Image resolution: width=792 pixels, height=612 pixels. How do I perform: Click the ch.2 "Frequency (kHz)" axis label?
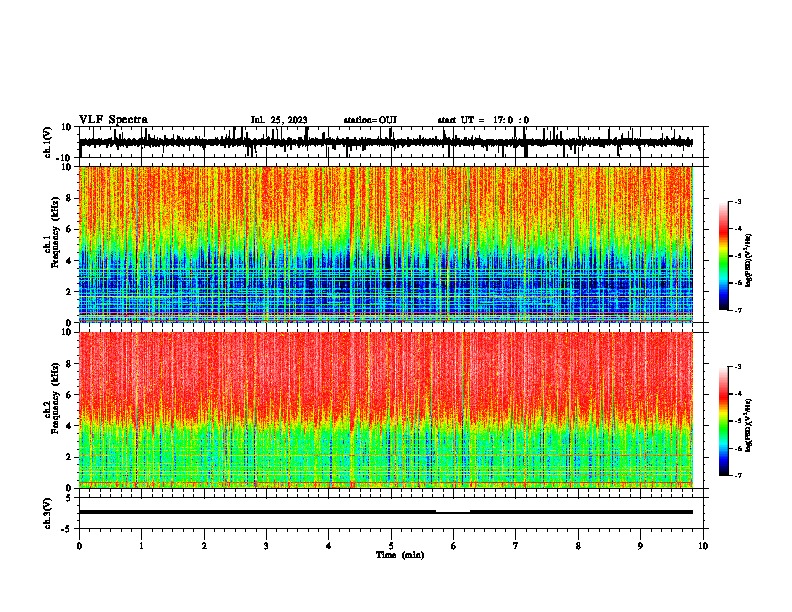tap(55, 398)
